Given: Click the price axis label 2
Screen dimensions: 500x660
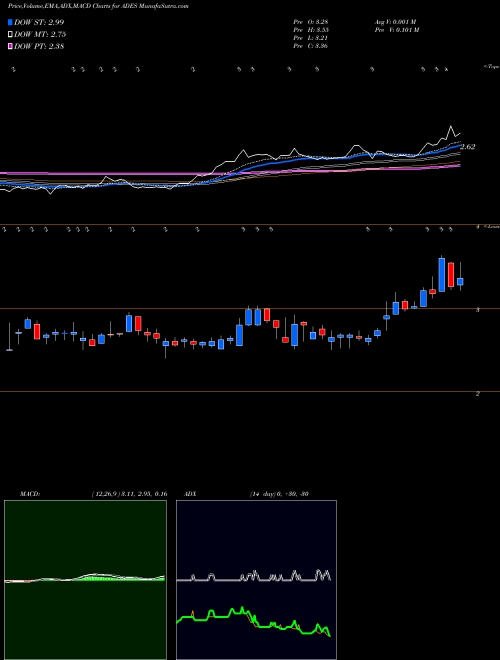Looking at the screenshot, I should click(x=477, y=394).
